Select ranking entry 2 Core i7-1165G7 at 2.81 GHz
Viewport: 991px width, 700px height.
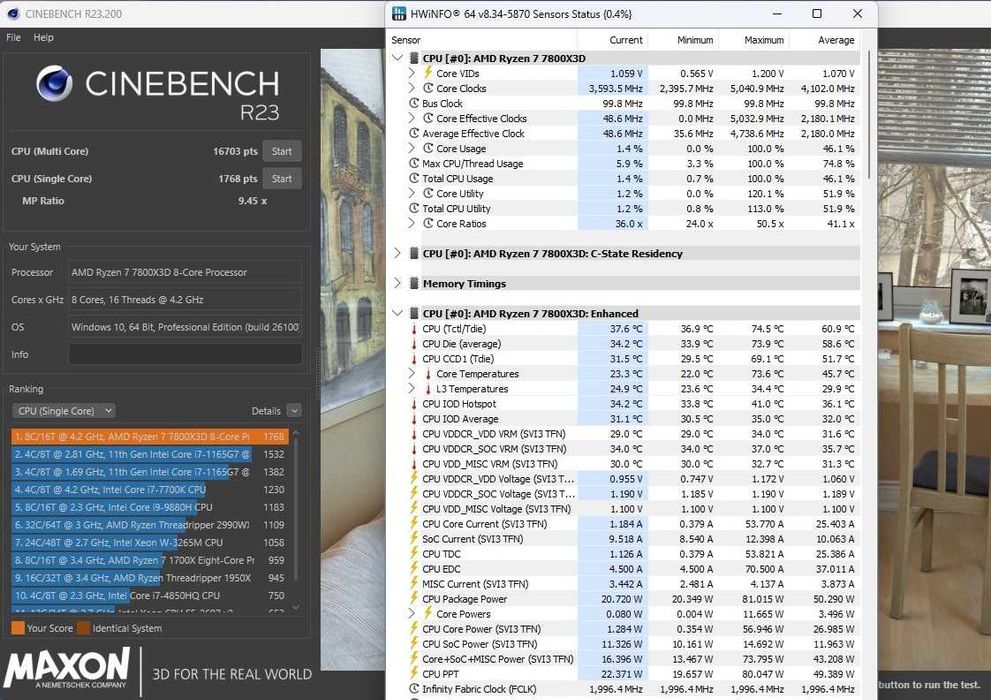(150, 454)
